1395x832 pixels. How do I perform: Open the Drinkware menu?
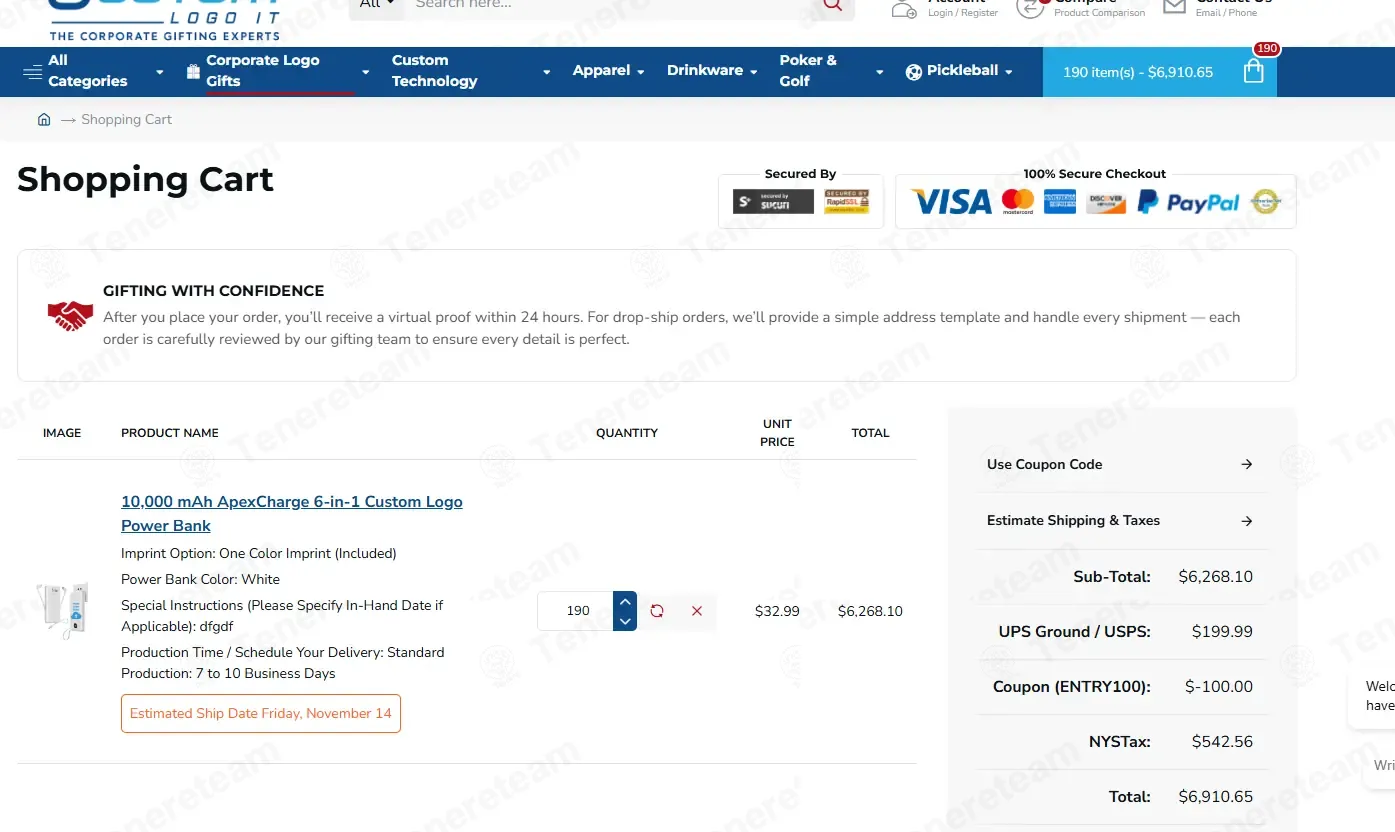point(712,71)
